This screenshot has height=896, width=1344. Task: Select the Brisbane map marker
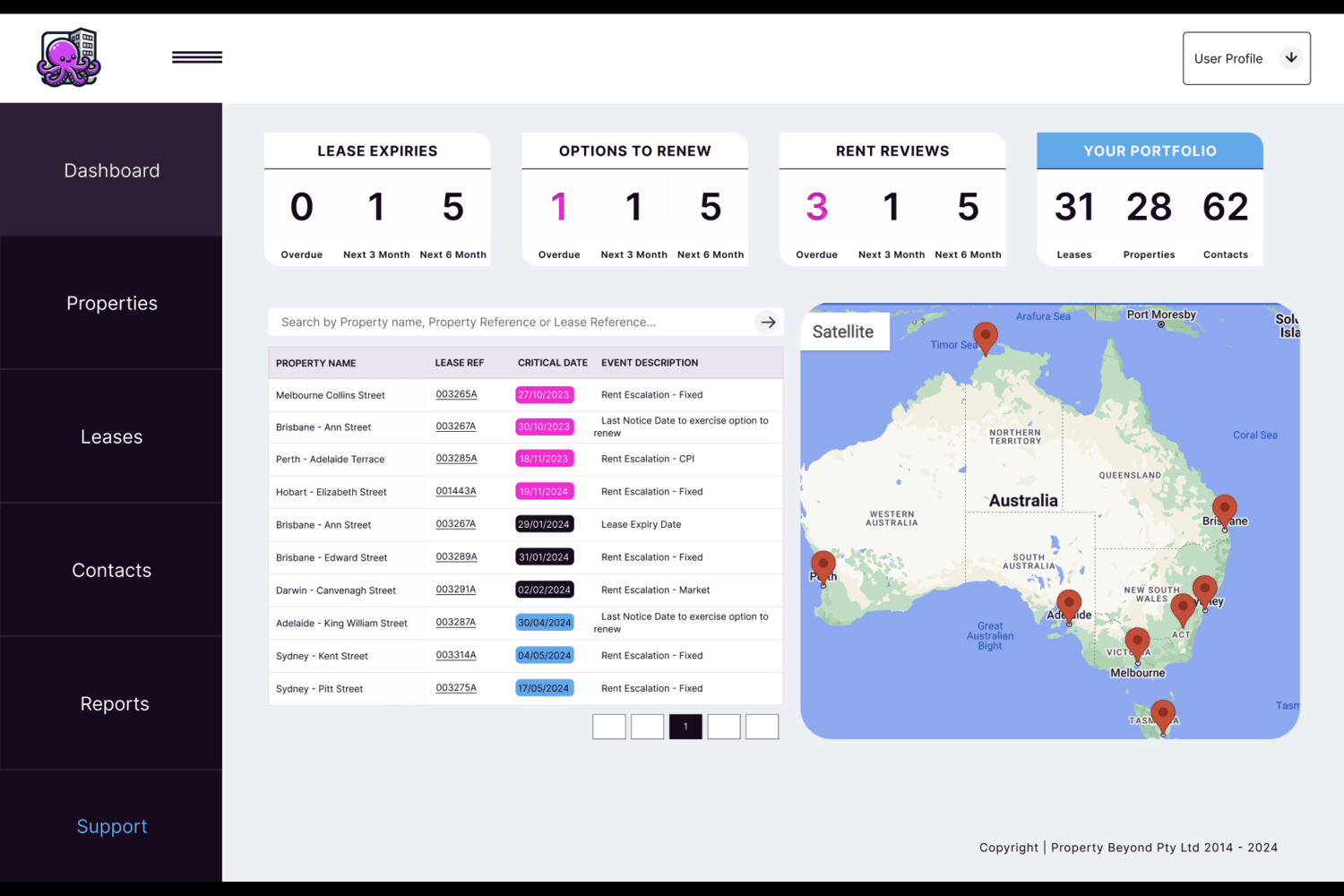tap(1225, 508)
